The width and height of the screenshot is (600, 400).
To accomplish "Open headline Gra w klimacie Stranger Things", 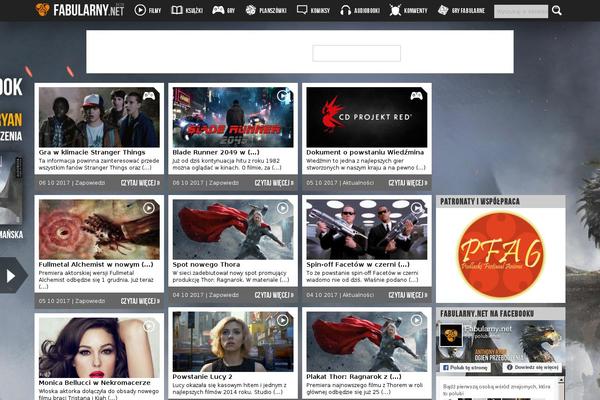I will pos(92,152).
